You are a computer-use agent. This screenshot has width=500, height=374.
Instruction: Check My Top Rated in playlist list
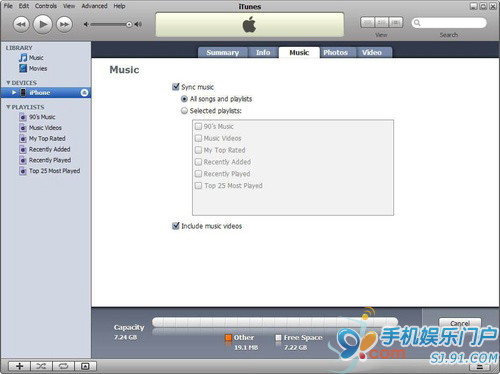[x=198, y=150]
